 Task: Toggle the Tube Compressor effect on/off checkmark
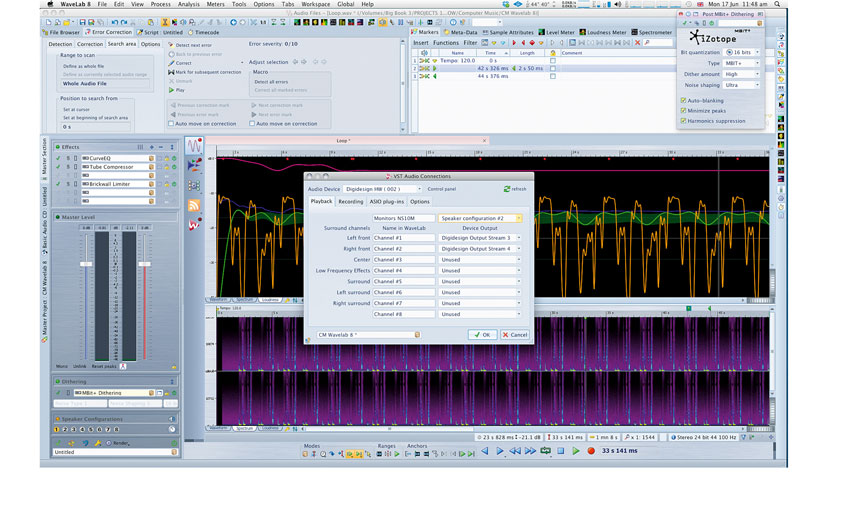point(58,167)
